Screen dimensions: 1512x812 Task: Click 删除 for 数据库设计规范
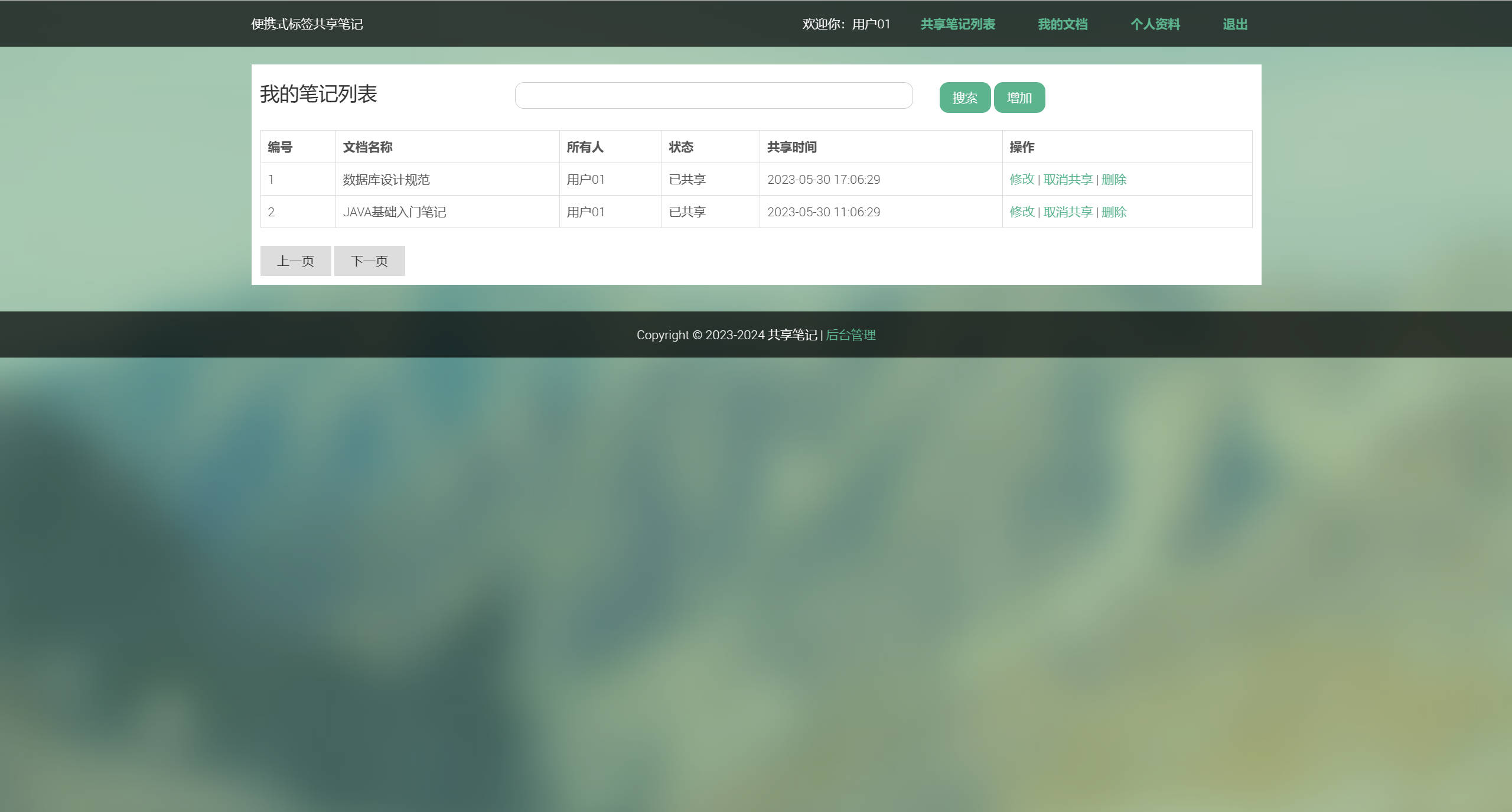click(1113, 179)
